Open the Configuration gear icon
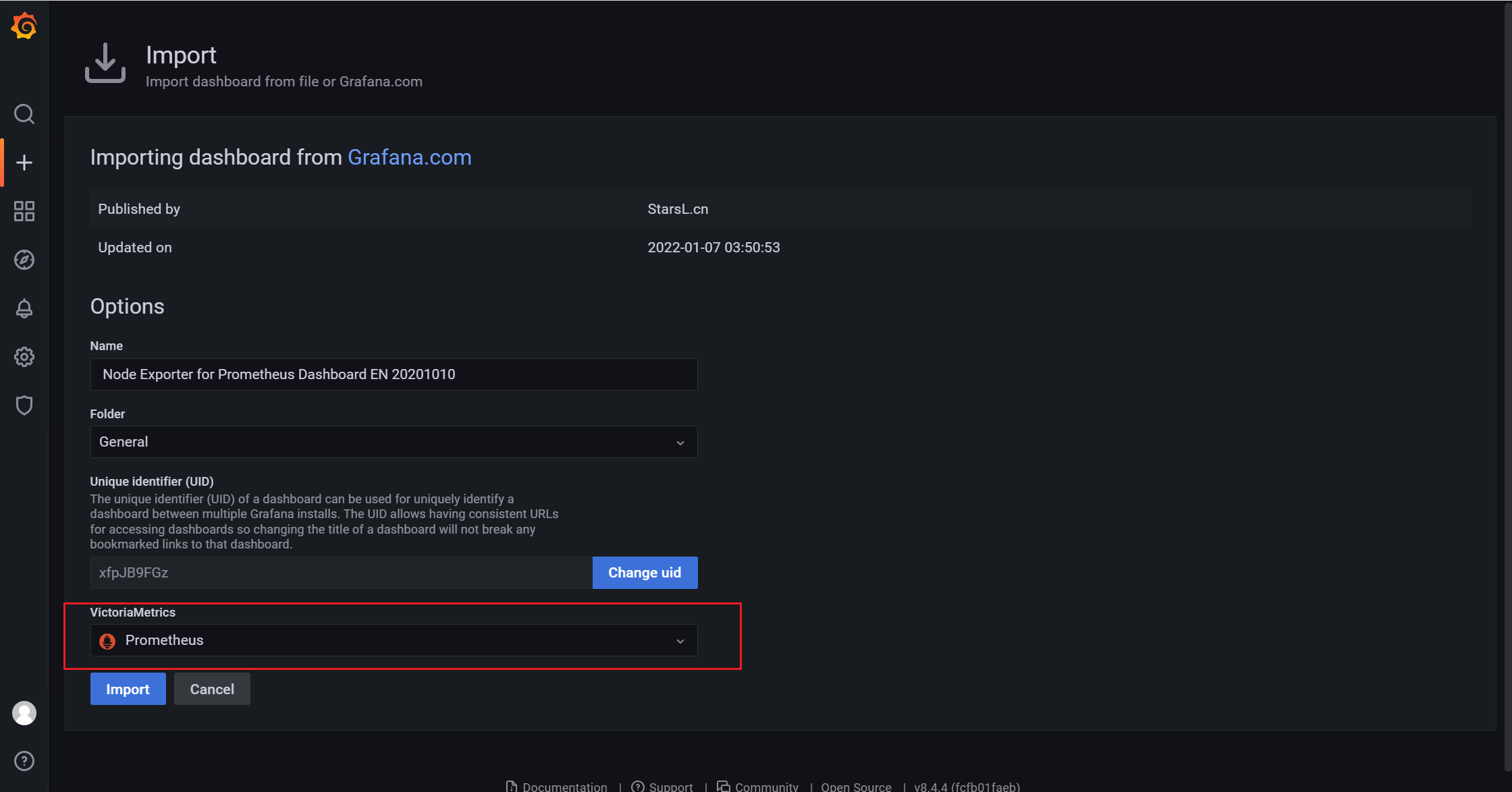Image resolution: width=1512 pixels, height=792 pixels. pyautogui.click(x=24, y=357)
